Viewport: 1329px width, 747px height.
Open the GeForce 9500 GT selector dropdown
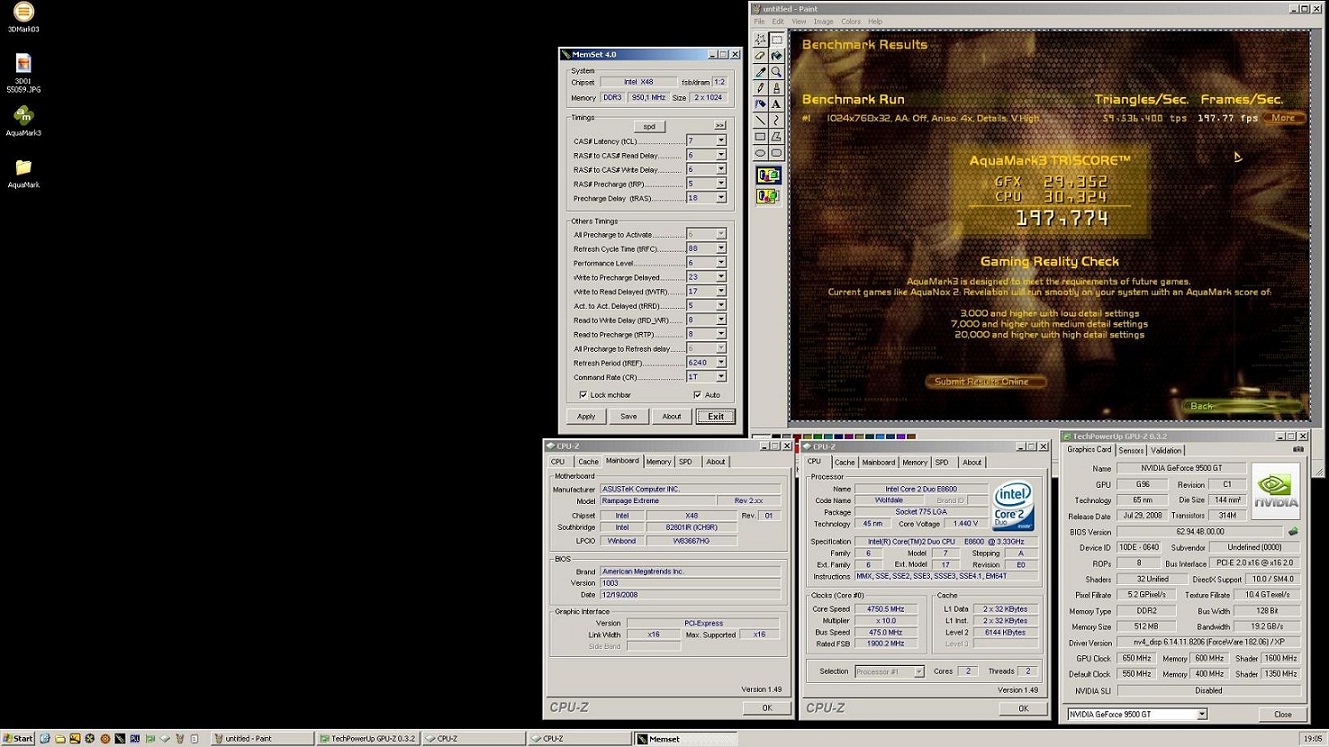(x=1202, y=714)
